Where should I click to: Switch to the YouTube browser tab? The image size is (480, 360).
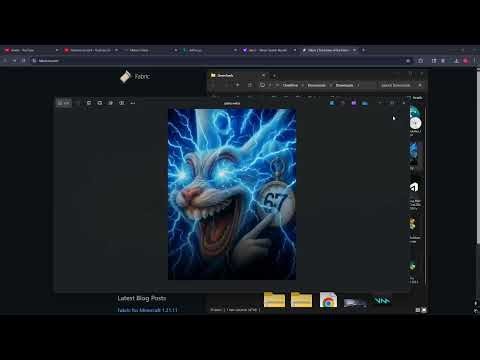(x=30, y=50)
